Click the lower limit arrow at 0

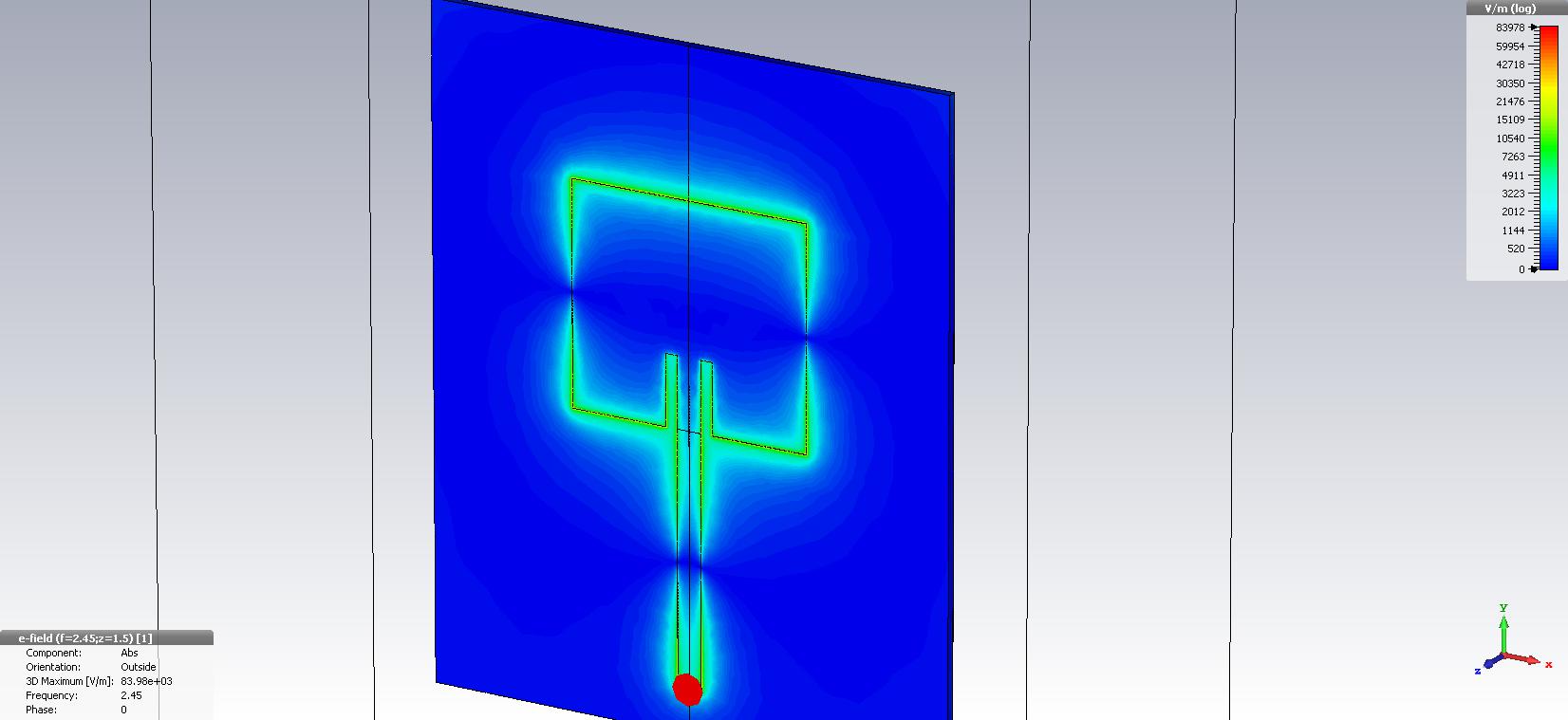pos(1534,269)
